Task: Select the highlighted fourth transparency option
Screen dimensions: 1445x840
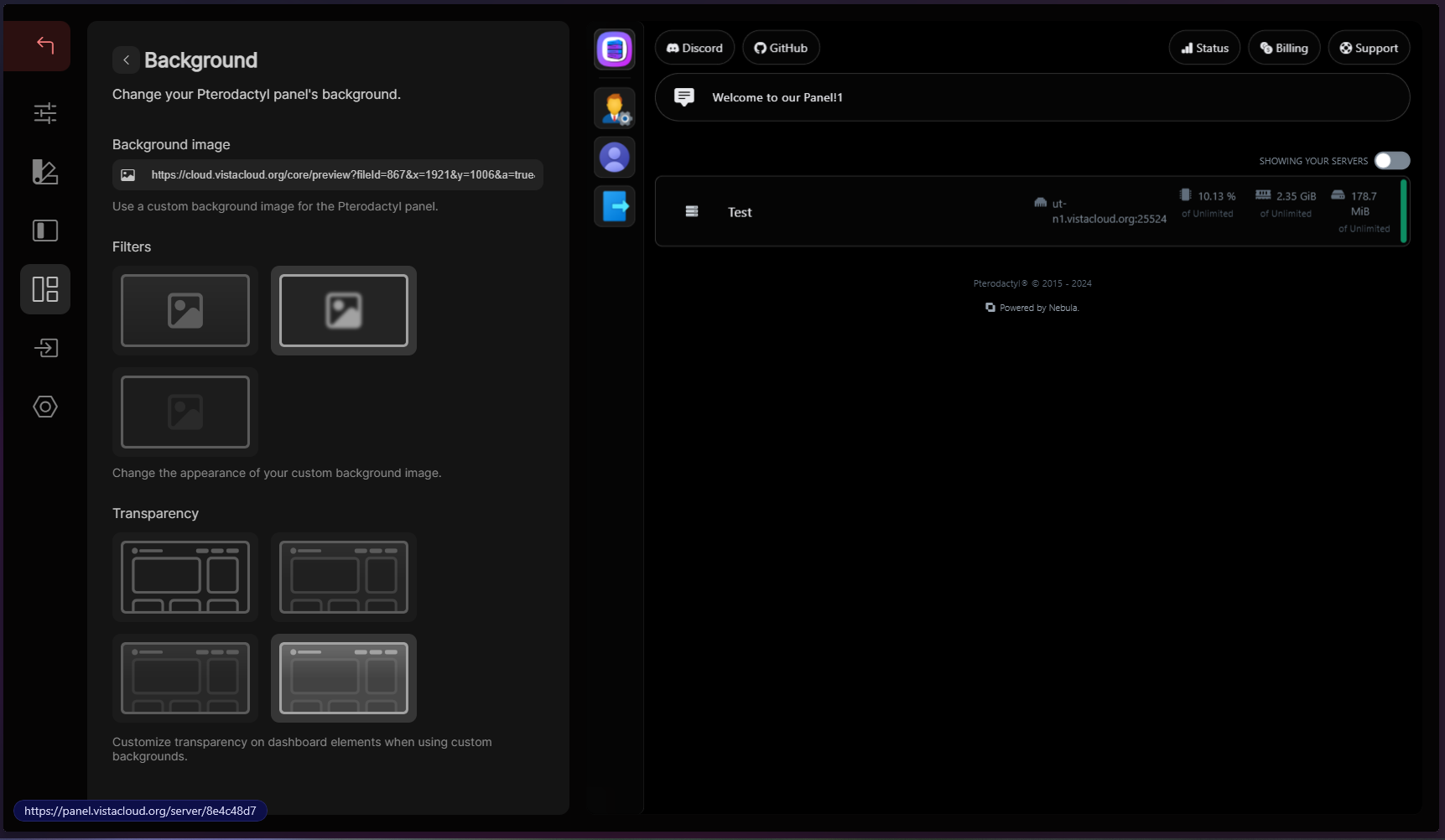Action: [x=344, y=678]
